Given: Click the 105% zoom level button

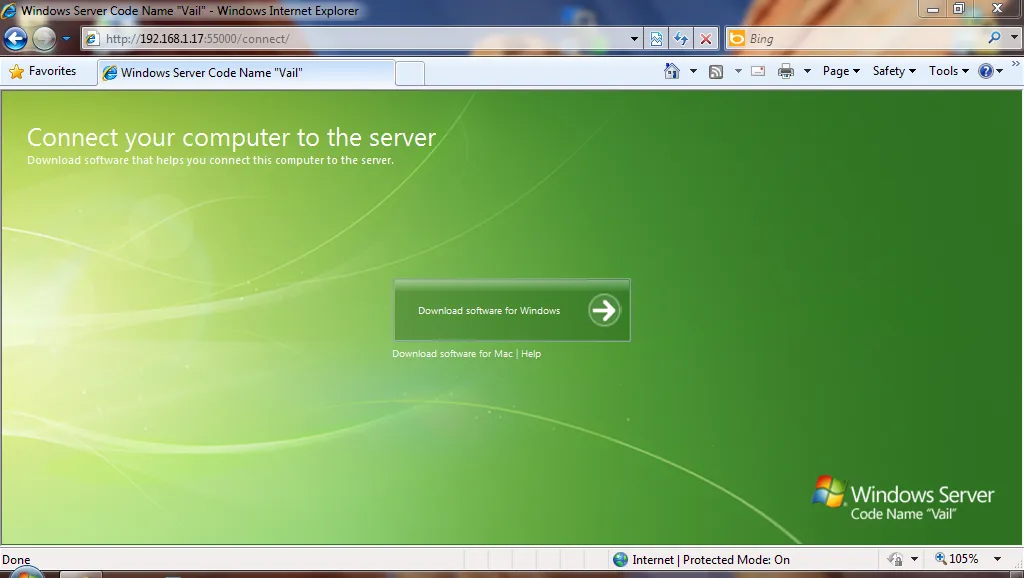Looking at the screenshot, I should tap(957, 559).
